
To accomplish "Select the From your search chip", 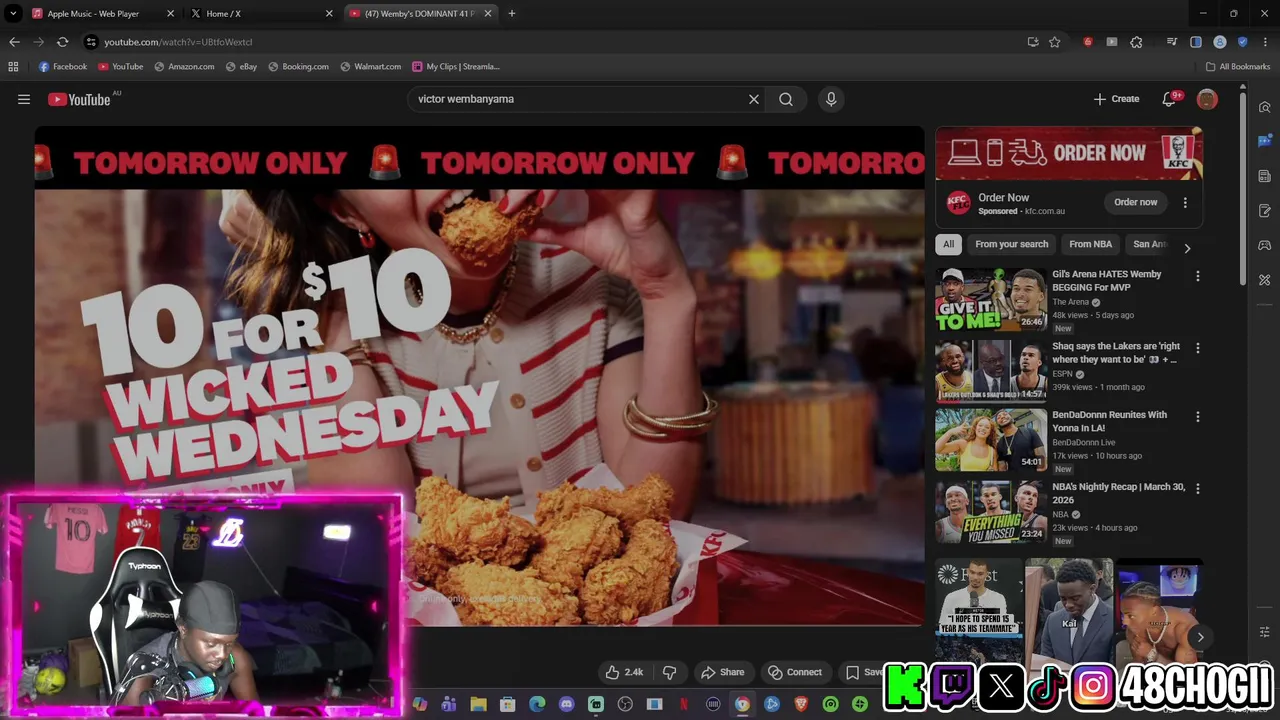I will [x=1012, y=244].
